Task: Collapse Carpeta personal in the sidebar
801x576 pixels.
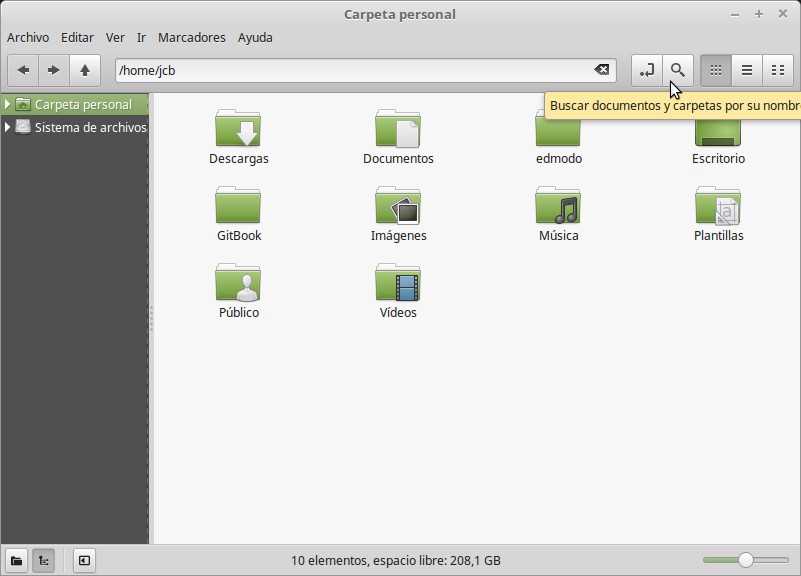Action: (7, 104)
